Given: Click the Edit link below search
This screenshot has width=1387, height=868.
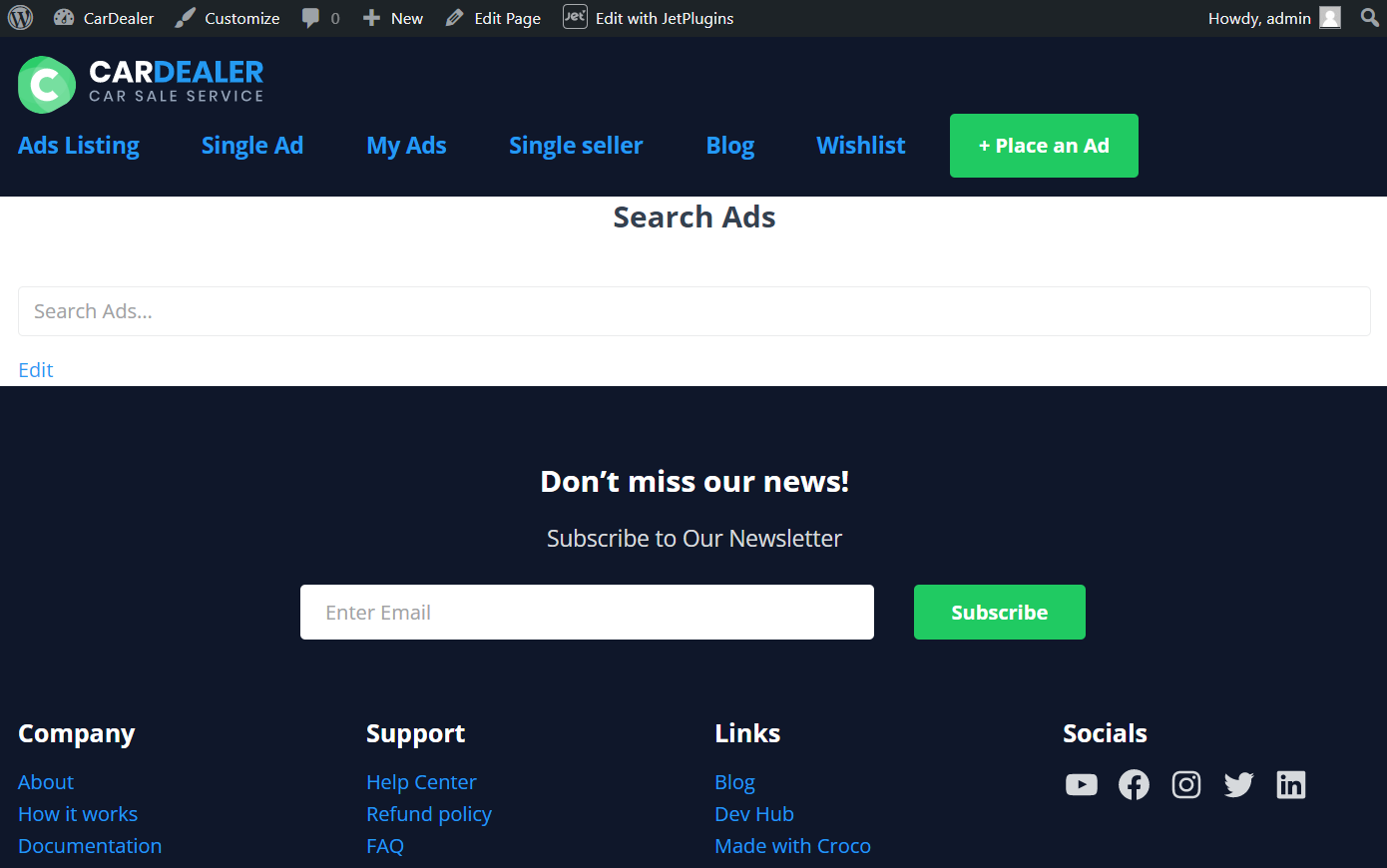Looking at the screenshot, I should [x=36, y=370].
